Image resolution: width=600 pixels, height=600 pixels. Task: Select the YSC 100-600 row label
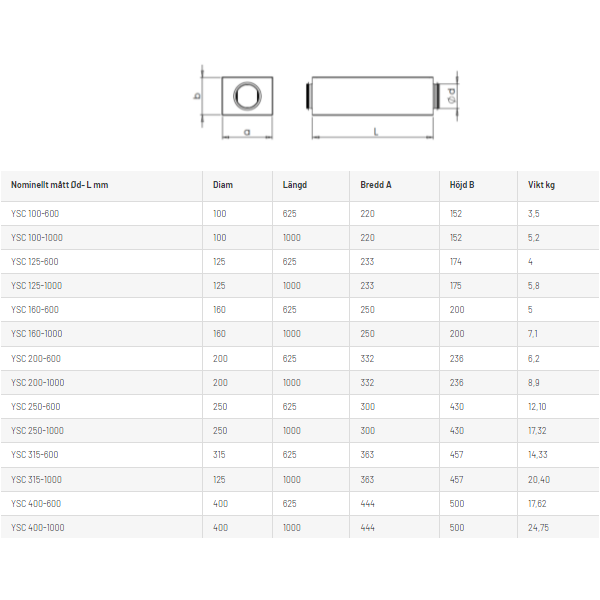pos(35,214)
